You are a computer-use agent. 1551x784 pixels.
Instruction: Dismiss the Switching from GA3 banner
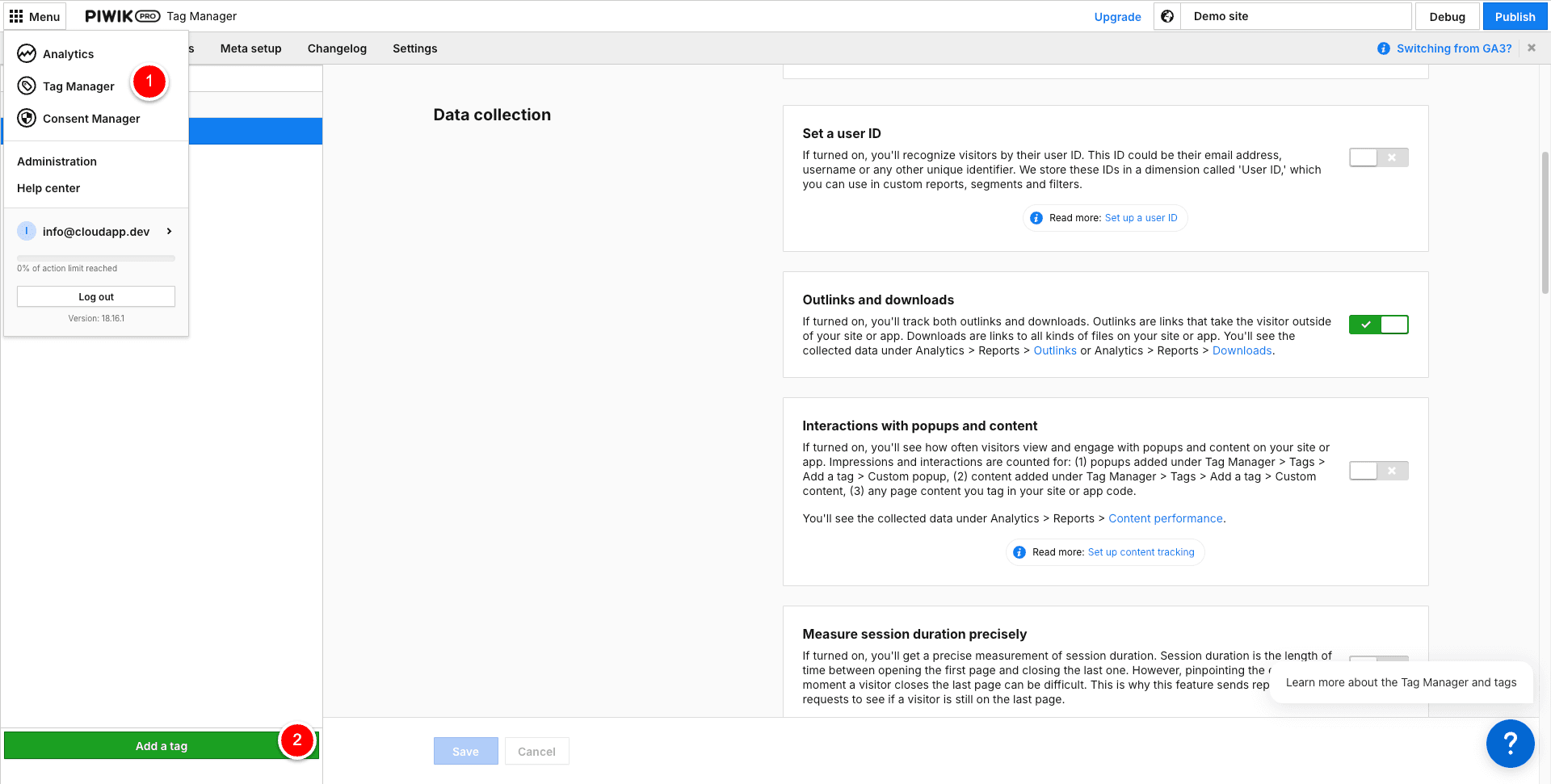tap(1532, 48)
